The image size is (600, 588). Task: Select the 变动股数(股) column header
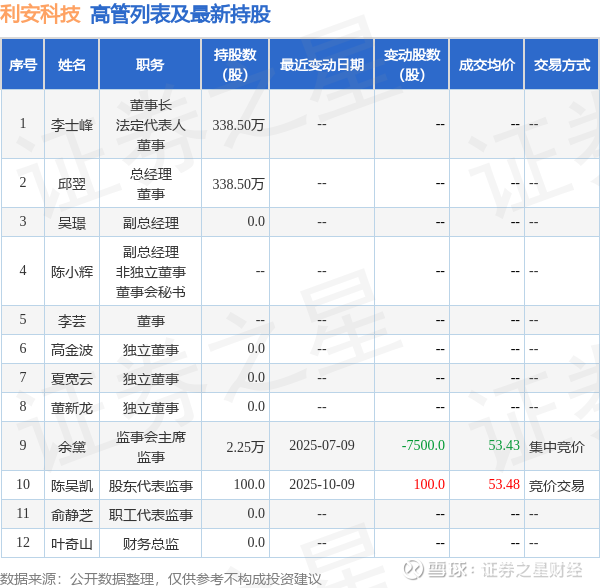click(412, 65)
